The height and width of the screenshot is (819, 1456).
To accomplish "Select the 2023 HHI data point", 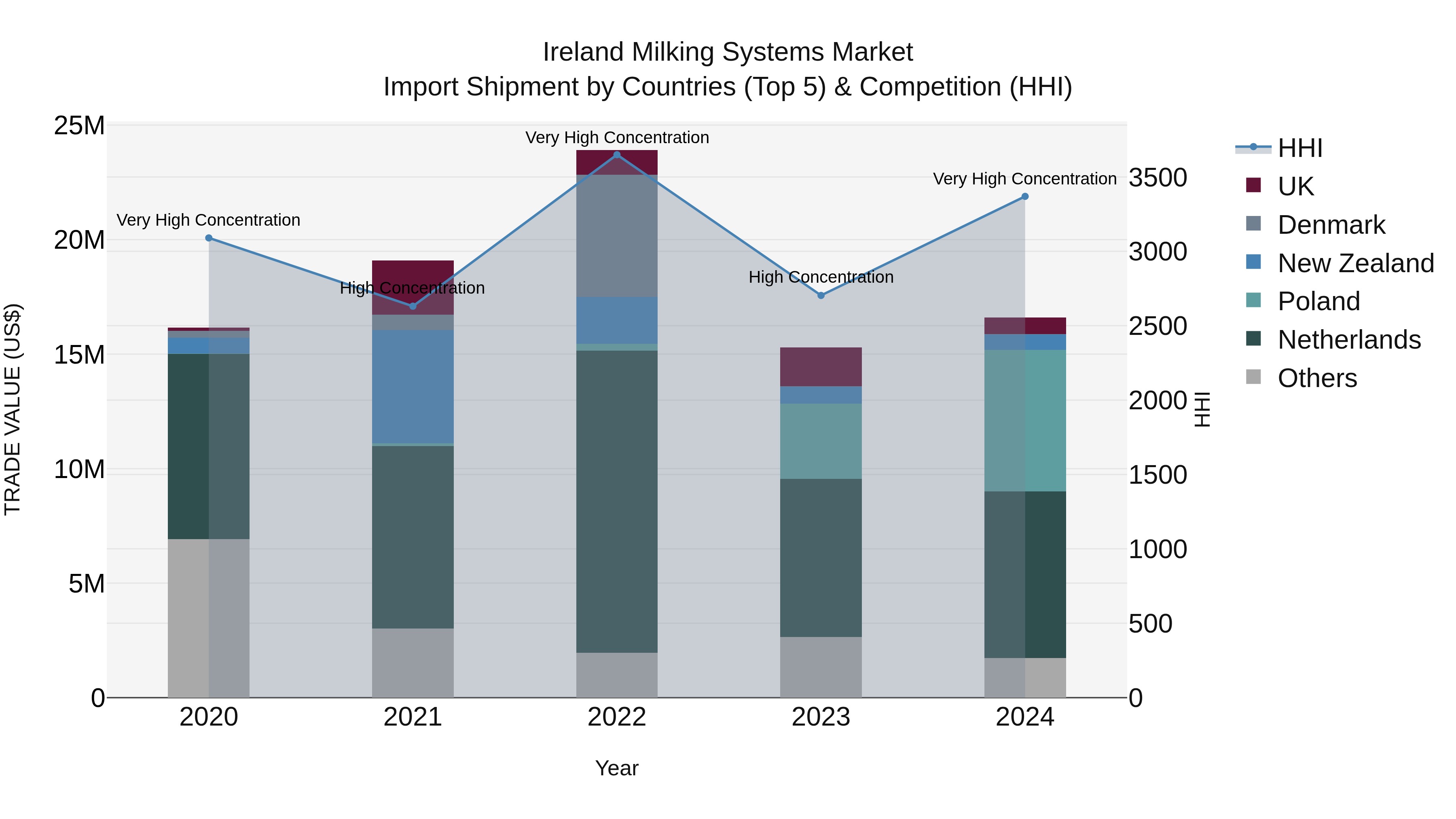I will (x=821, y=295).
